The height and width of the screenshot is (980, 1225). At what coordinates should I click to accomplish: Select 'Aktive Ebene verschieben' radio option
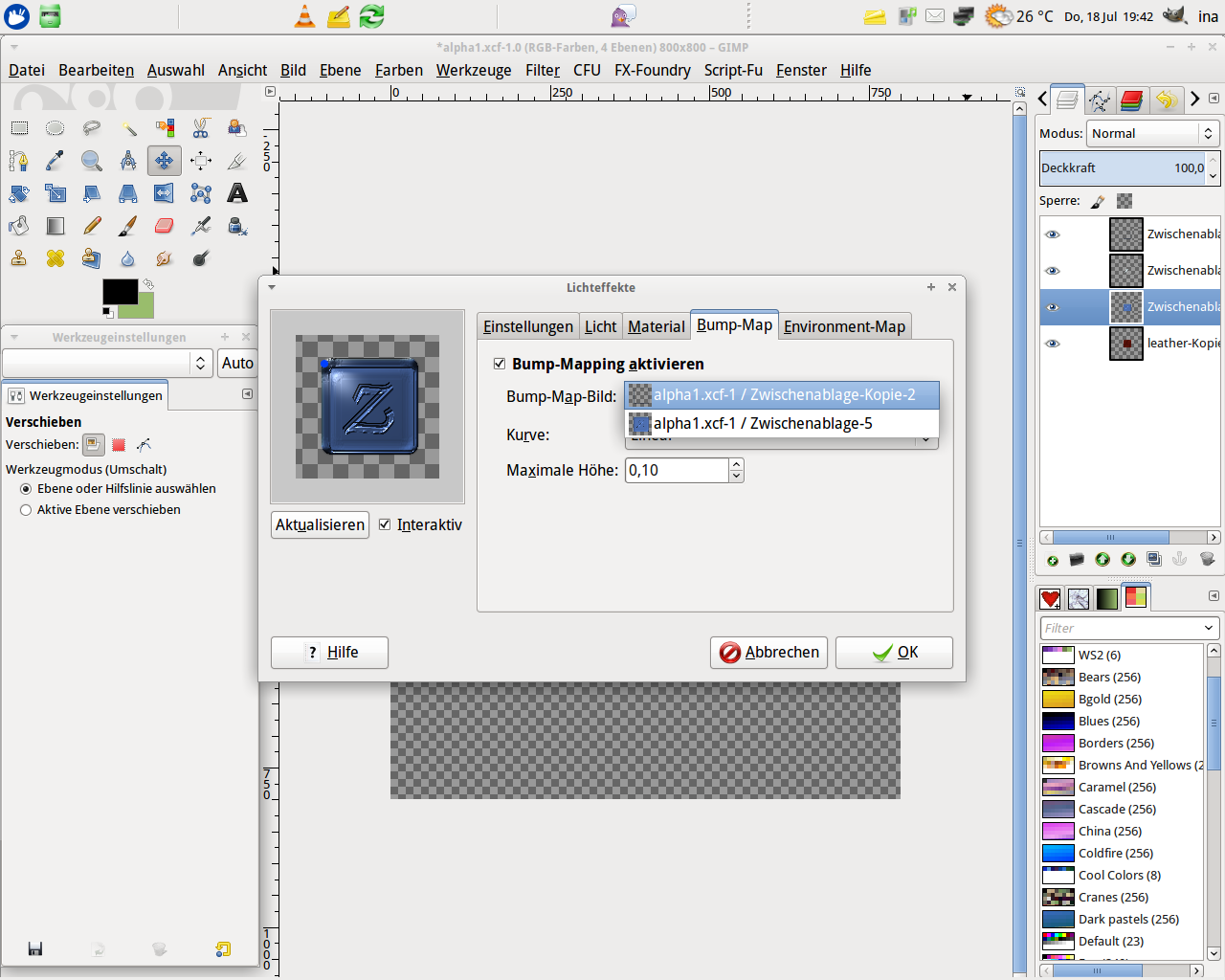[x=26, y=510]
